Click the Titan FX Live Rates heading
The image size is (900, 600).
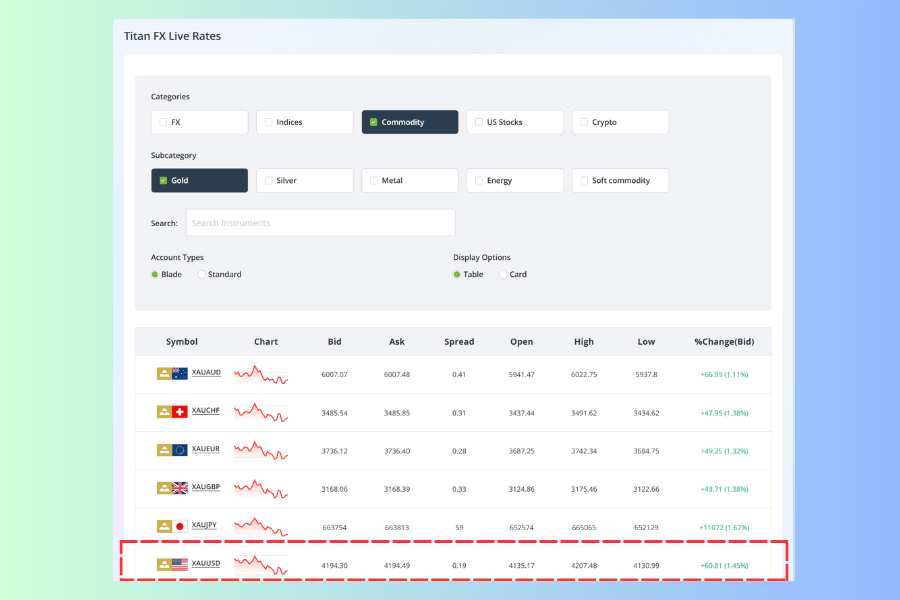tap(172, 36)
